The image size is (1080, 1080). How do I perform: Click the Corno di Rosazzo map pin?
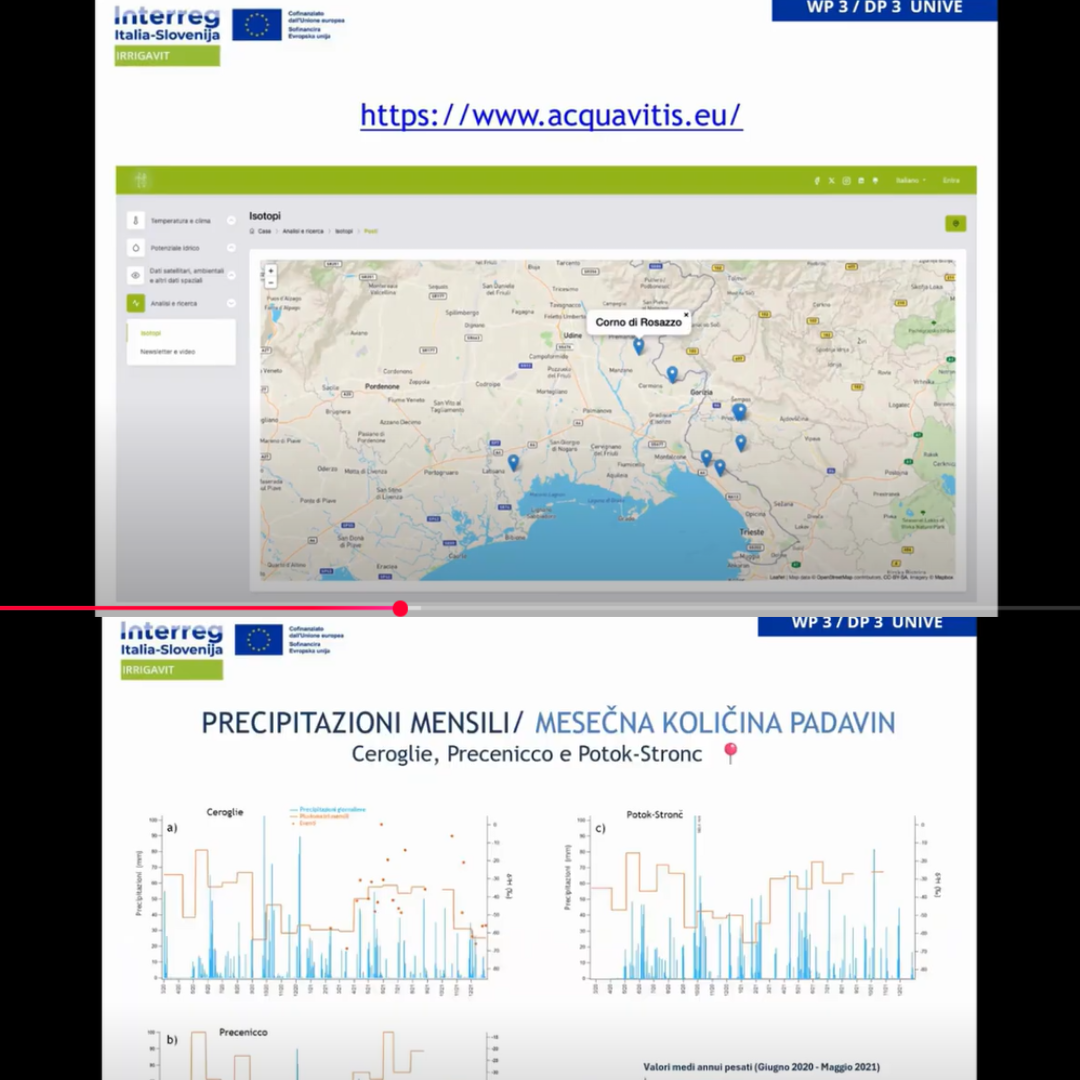pyautogui.click(x=638, y=346)
